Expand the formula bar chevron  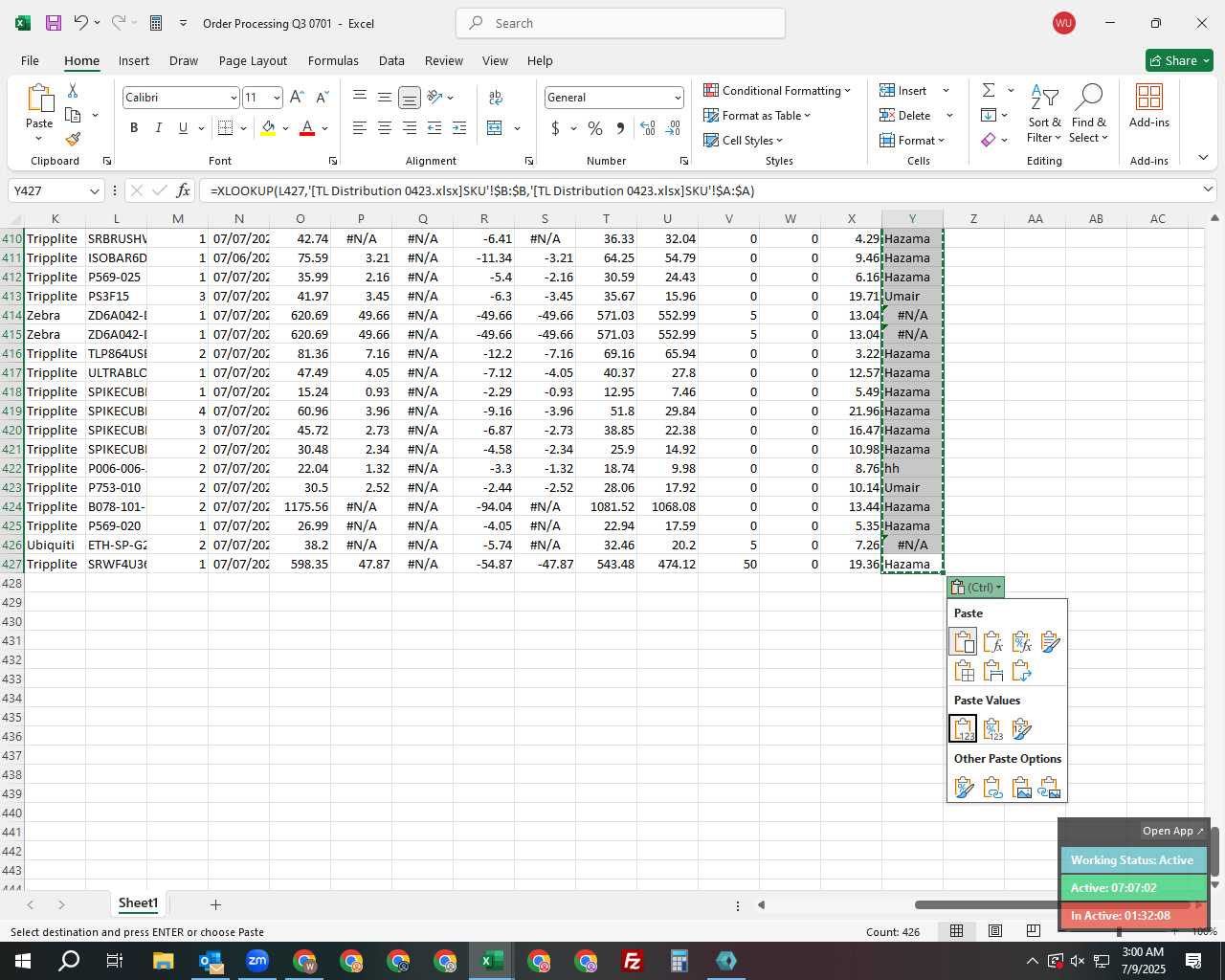pyautogui.click(x=1207, y=189)
